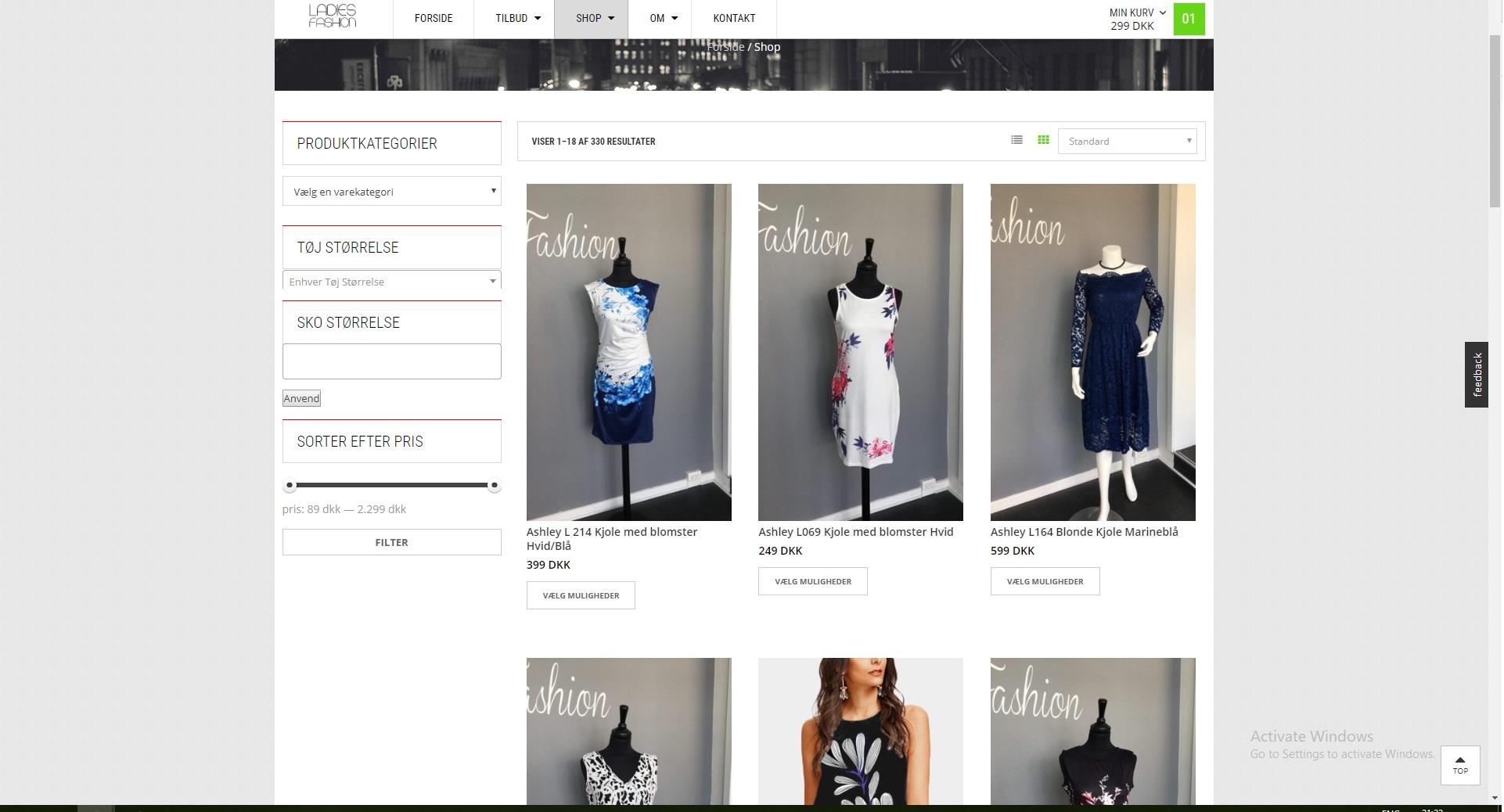Open the Vælg en varekategori dropdown
Screen dimensions: 1504x812
coord(391,192)
